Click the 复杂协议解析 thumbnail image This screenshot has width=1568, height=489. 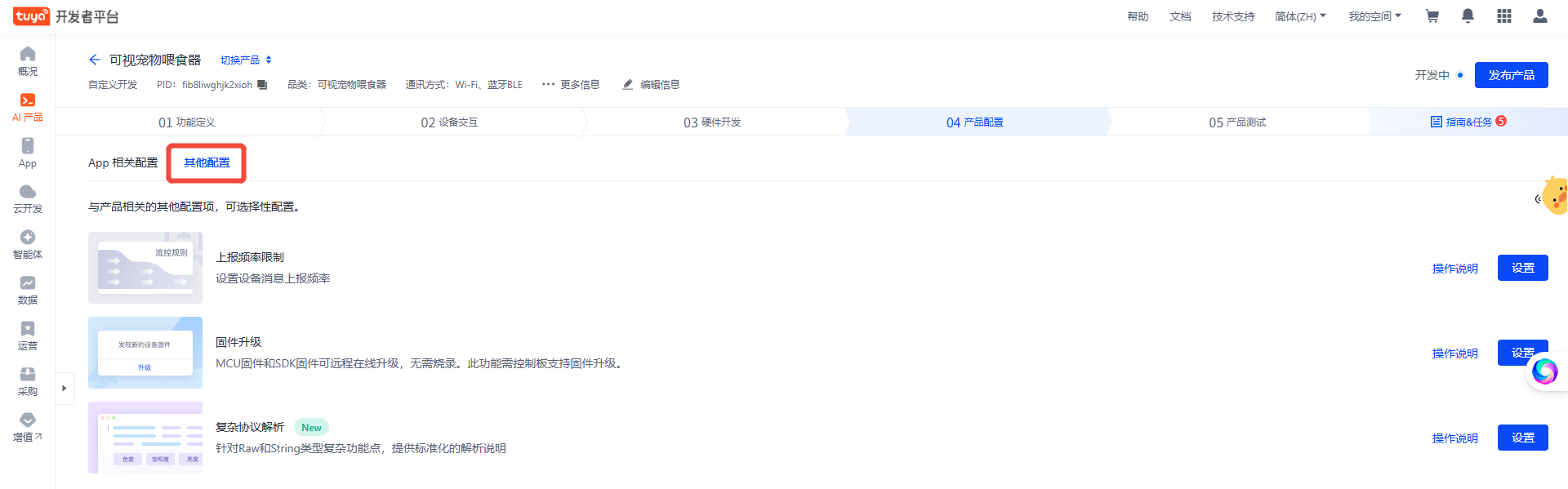[x=145, y=438]
